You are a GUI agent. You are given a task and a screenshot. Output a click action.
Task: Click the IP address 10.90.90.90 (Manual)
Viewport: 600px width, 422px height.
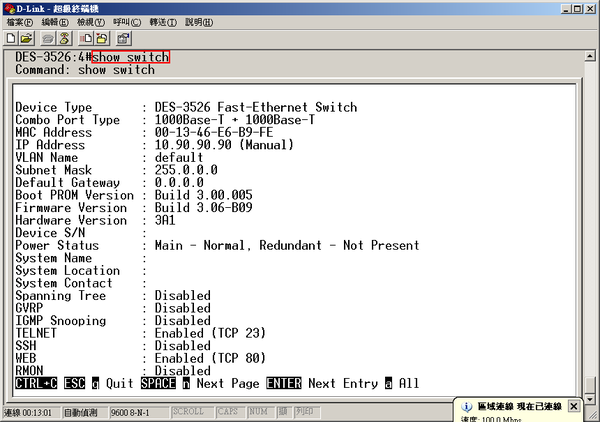coord(224,145)
